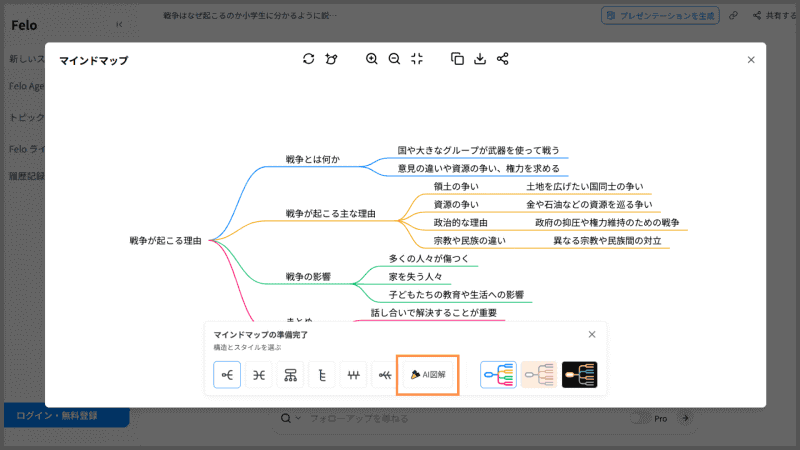This screenshot has height=450, width=800.
Task: Click the 土地を広げたい国同士の争い node
Action: pyautogui.click(x=585, y=186)
